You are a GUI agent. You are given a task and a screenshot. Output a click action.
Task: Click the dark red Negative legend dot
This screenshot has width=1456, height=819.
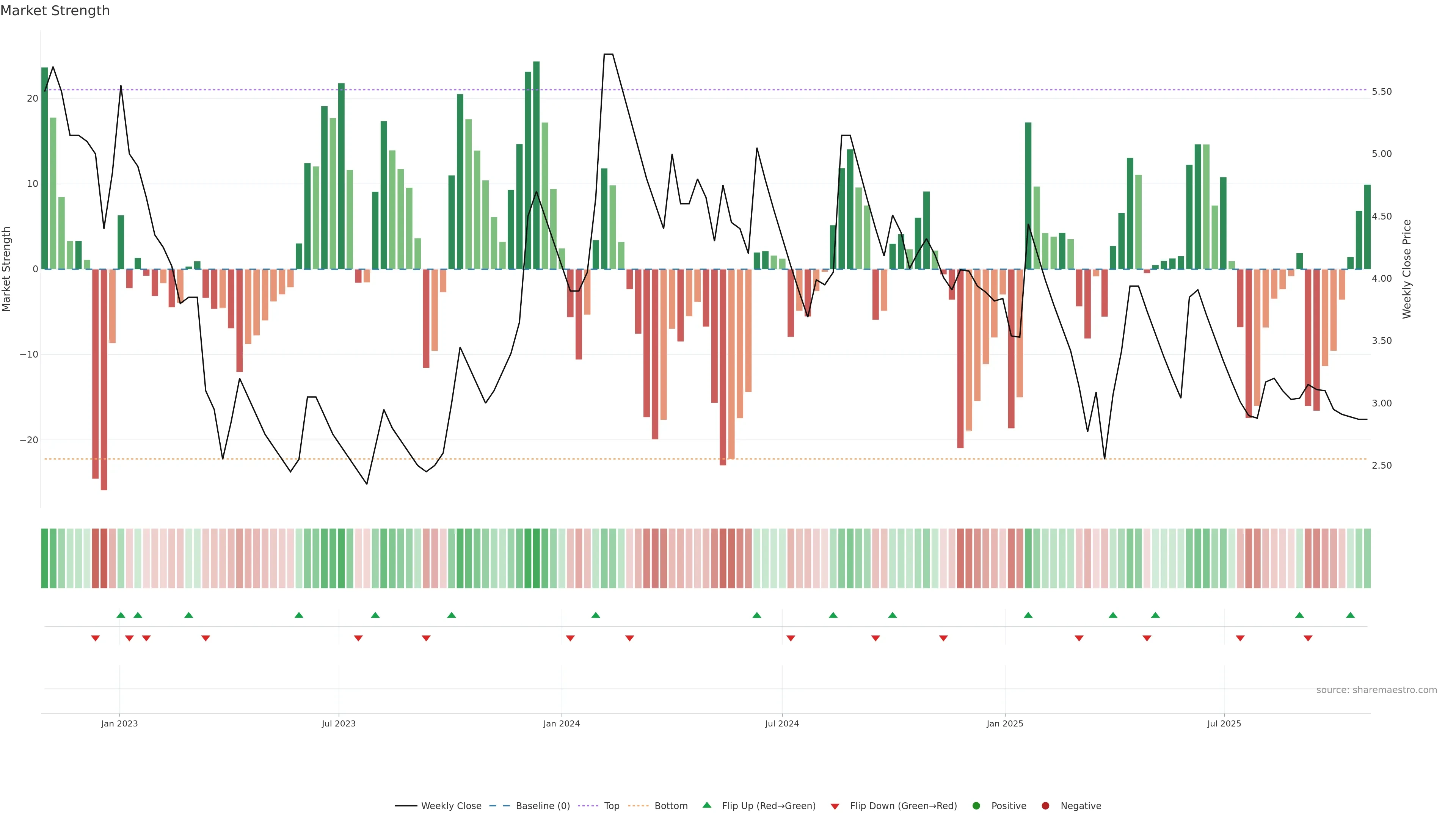1045,805
